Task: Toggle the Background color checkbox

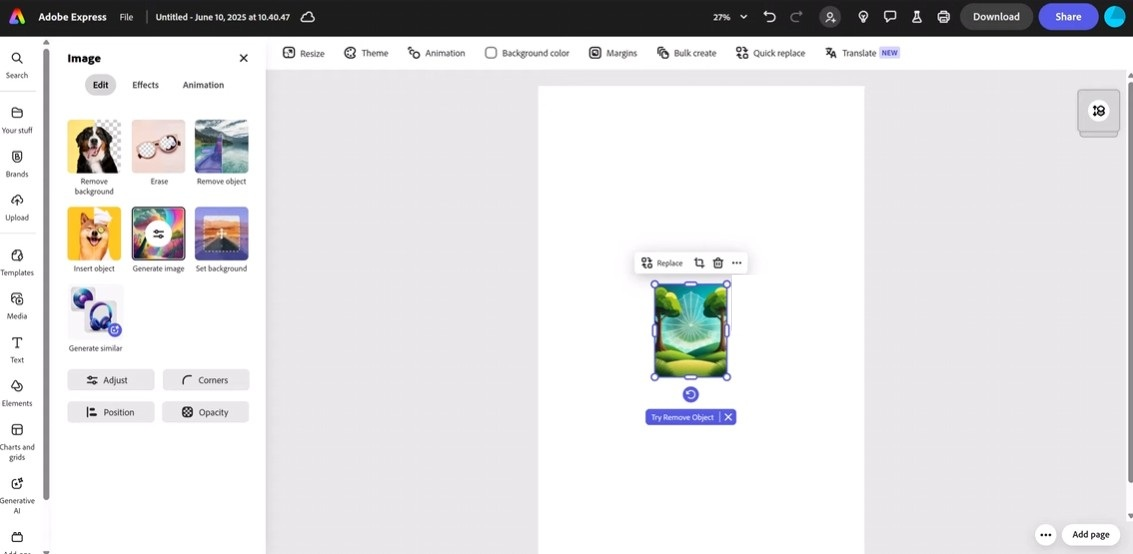Action: coord(491,53)
